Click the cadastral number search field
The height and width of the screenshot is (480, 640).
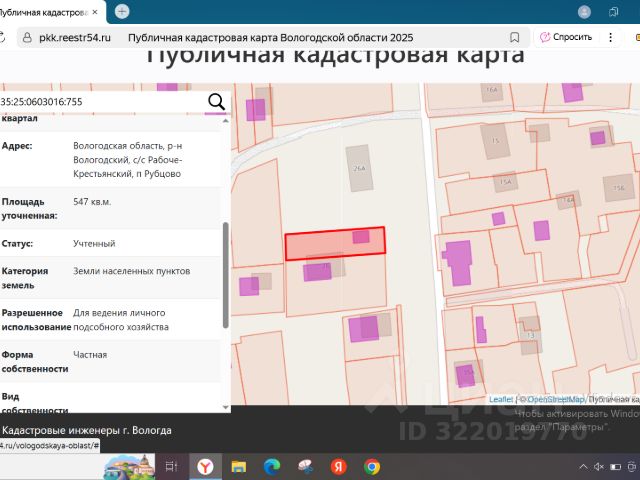[x=102, y=102]
